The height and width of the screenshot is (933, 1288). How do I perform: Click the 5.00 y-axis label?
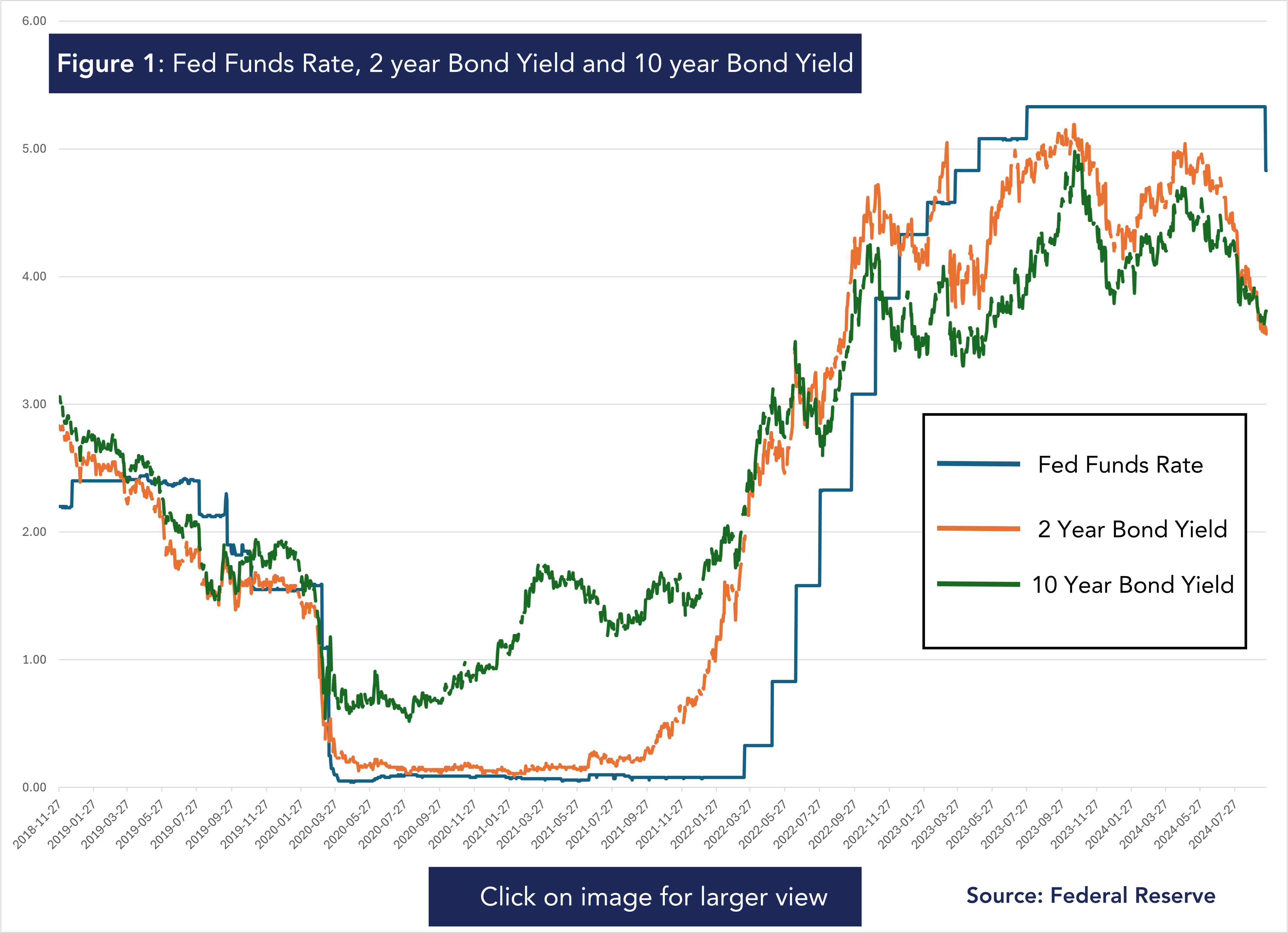click(34, 149)
